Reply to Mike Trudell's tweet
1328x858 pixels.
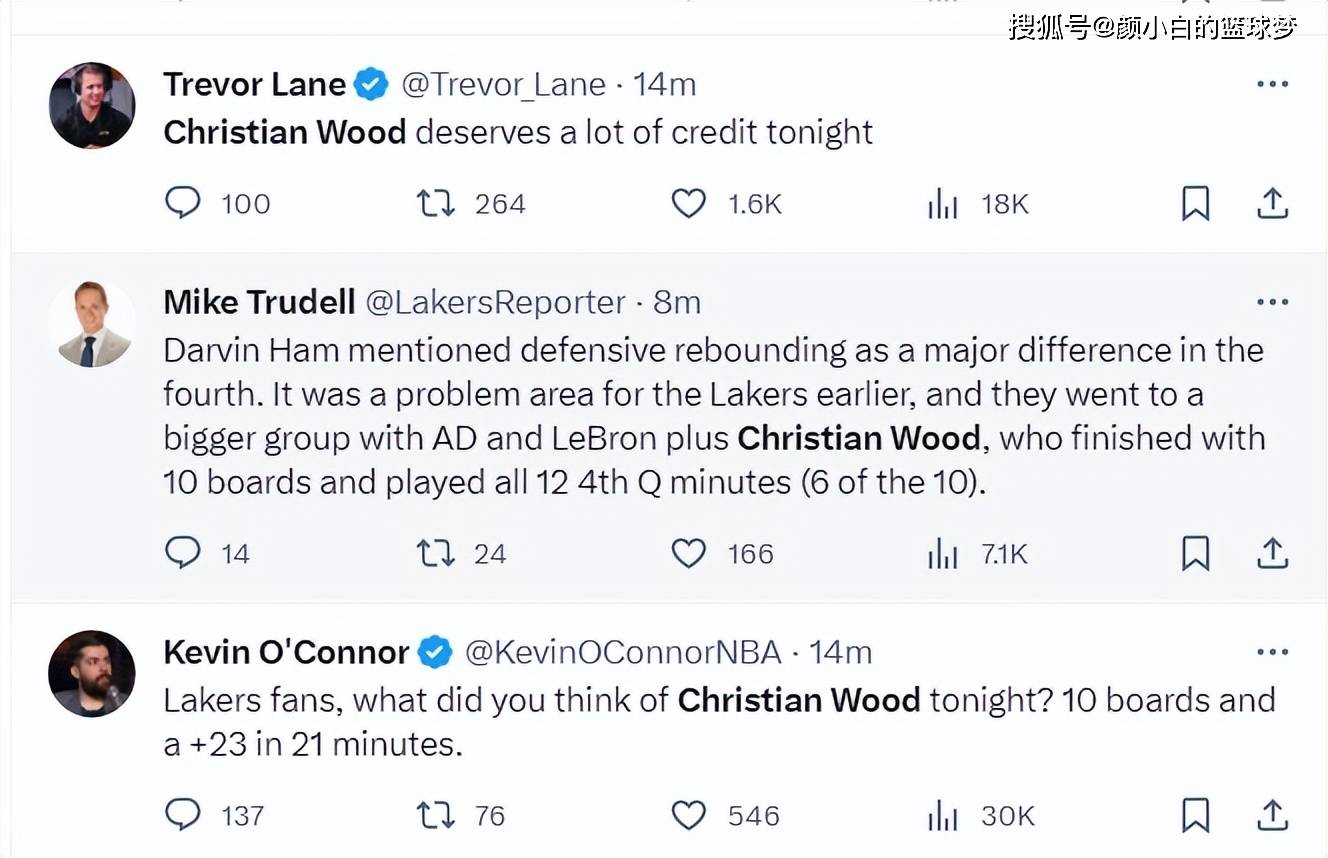(x=183, y=553)
